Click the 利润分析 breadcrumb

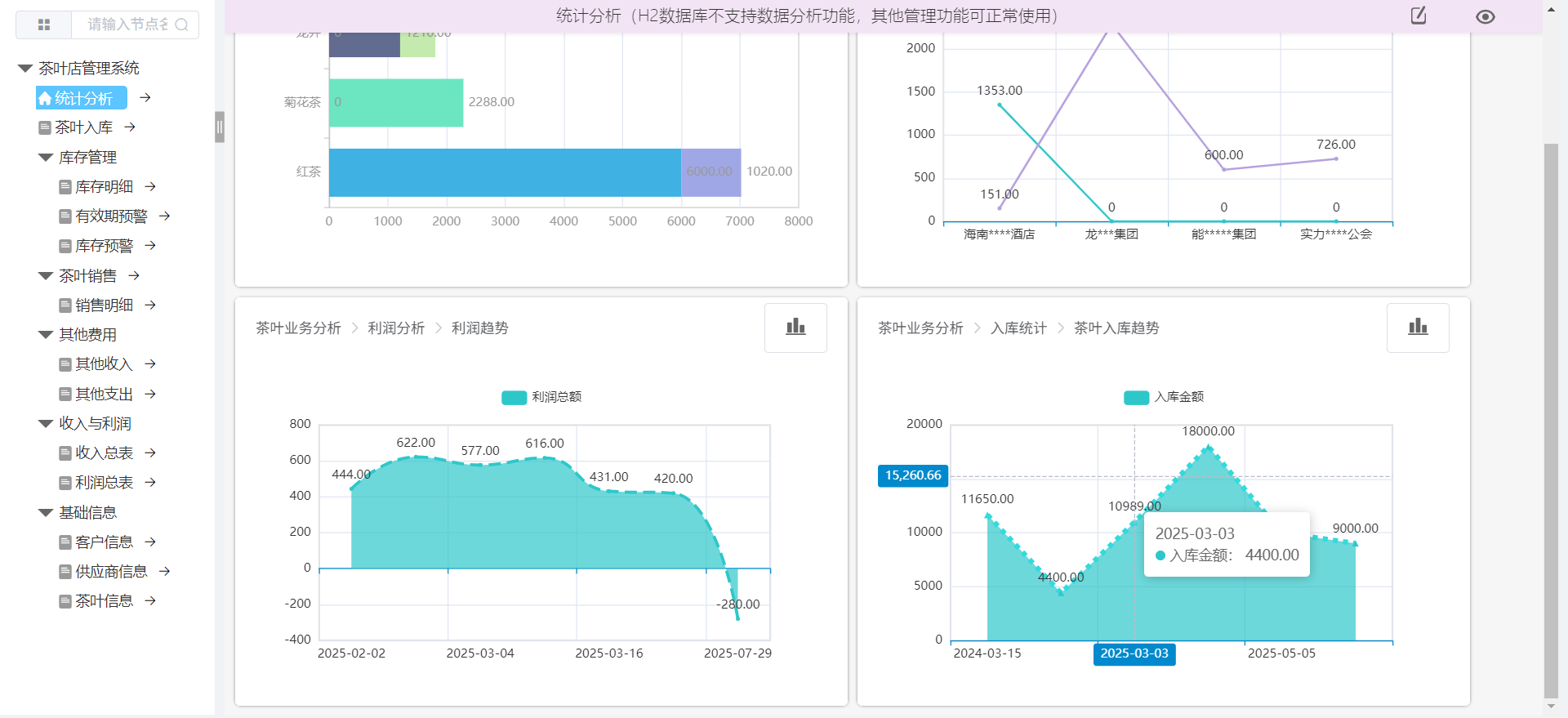coord(396,328)
